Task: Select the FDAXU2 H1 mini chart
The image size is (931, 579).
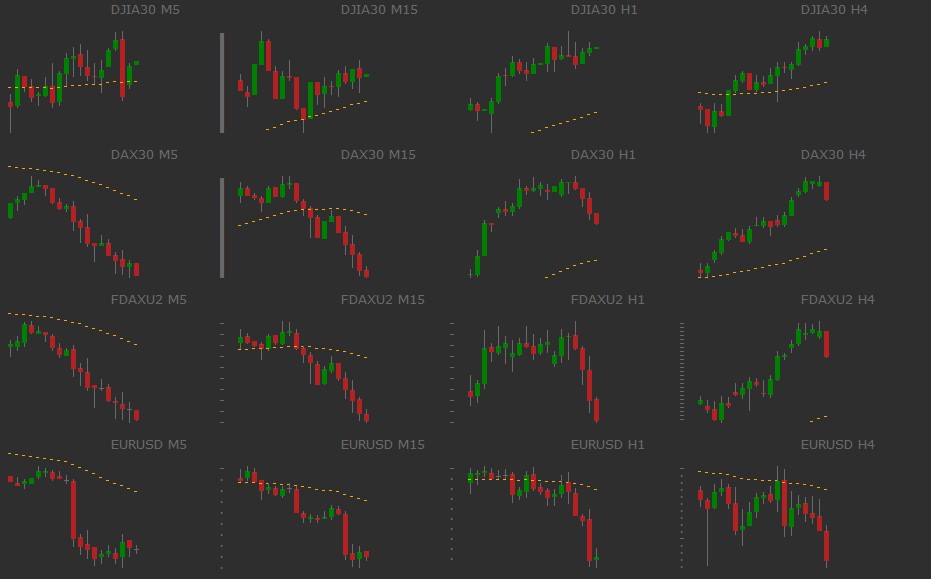Action: coord(533,367)
